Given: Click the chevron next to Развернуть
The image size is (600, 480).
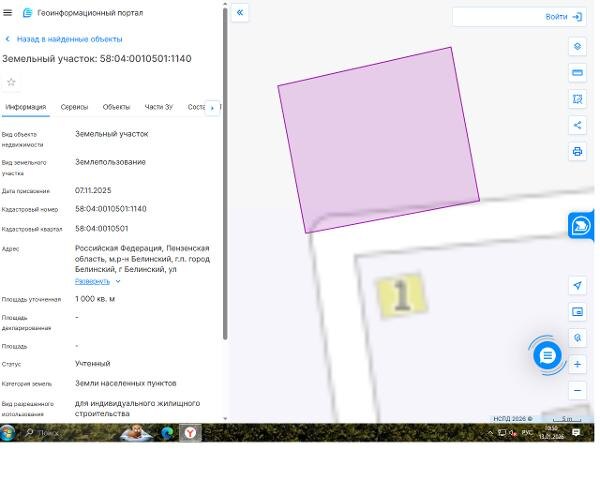Looking at the screenshot, I should 118,281.
